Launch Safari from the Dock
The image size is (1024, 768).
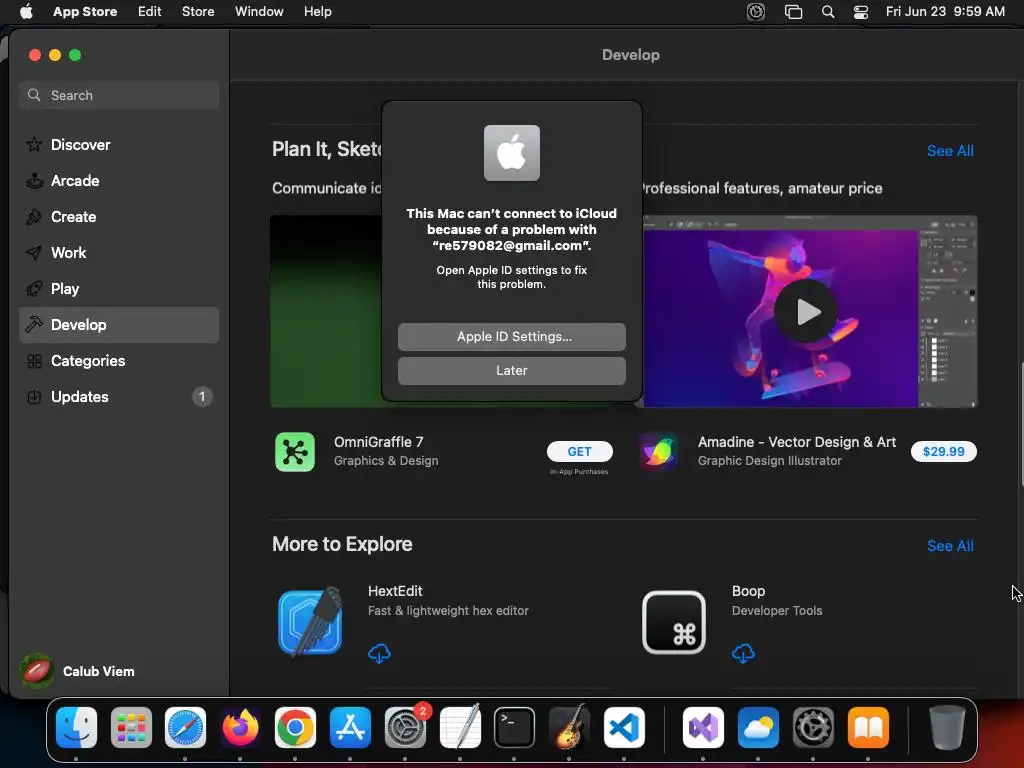(x=185, y=727)
